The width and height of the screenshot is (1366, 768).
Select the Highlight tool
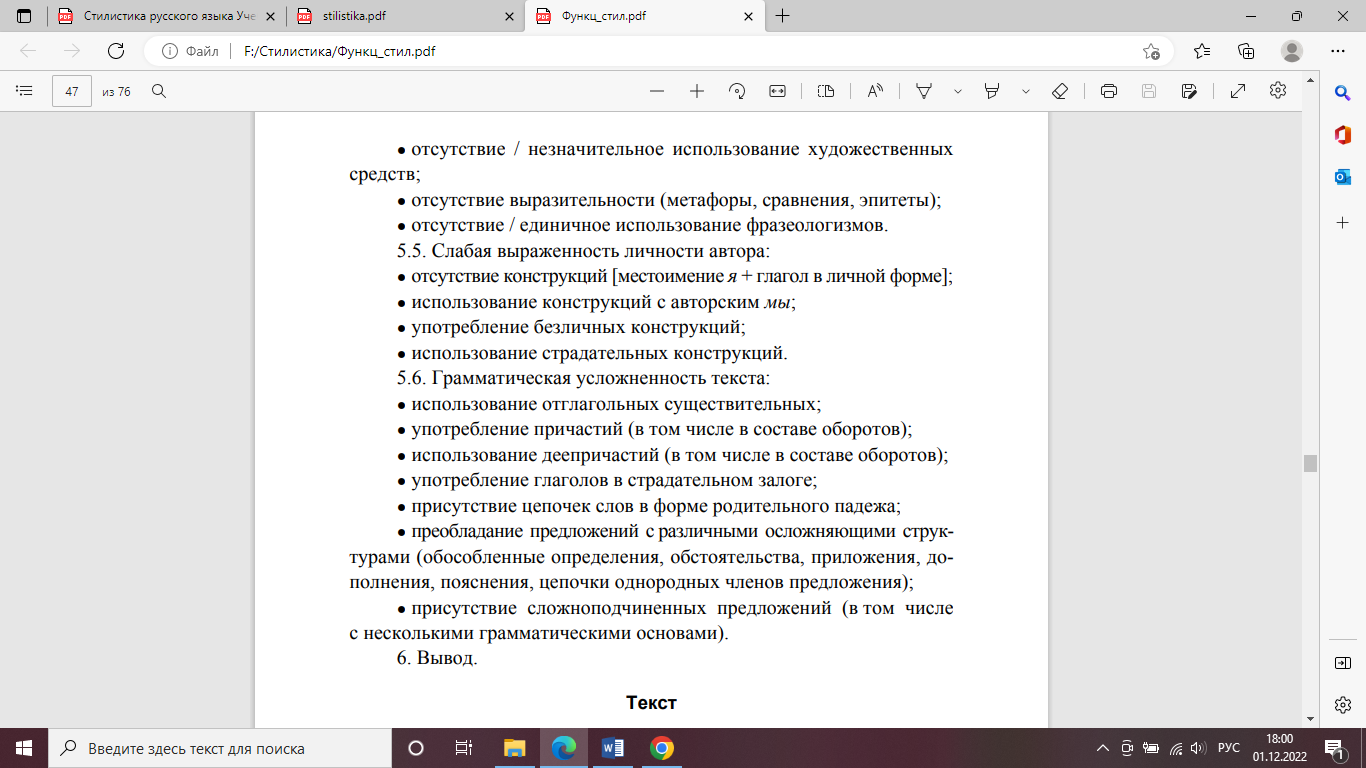(992, 91)
